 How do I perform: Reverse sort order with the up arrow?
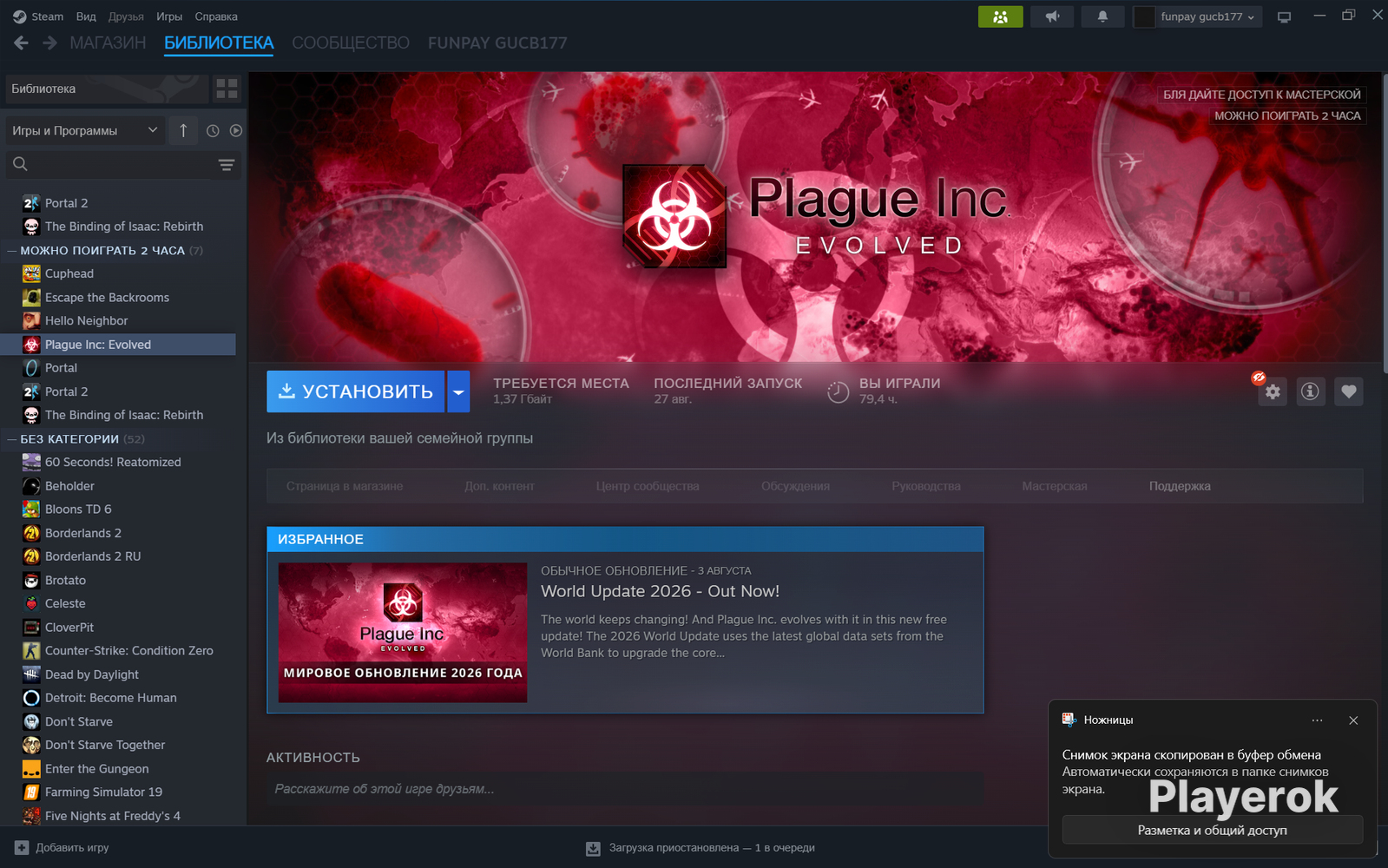(183, 130)
